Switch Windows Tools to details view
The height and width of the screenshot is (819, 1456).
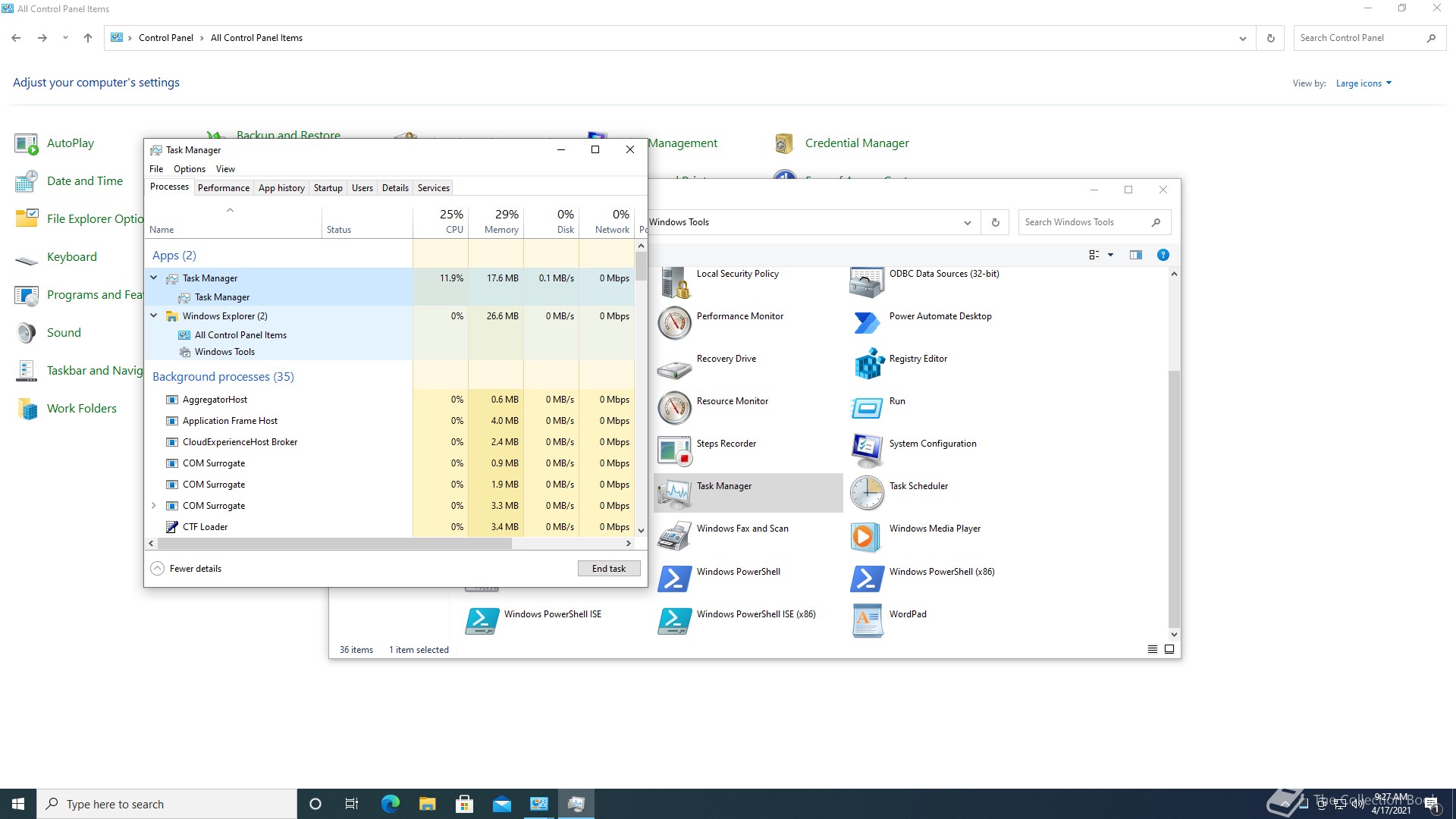click(x=1153, y=650)
